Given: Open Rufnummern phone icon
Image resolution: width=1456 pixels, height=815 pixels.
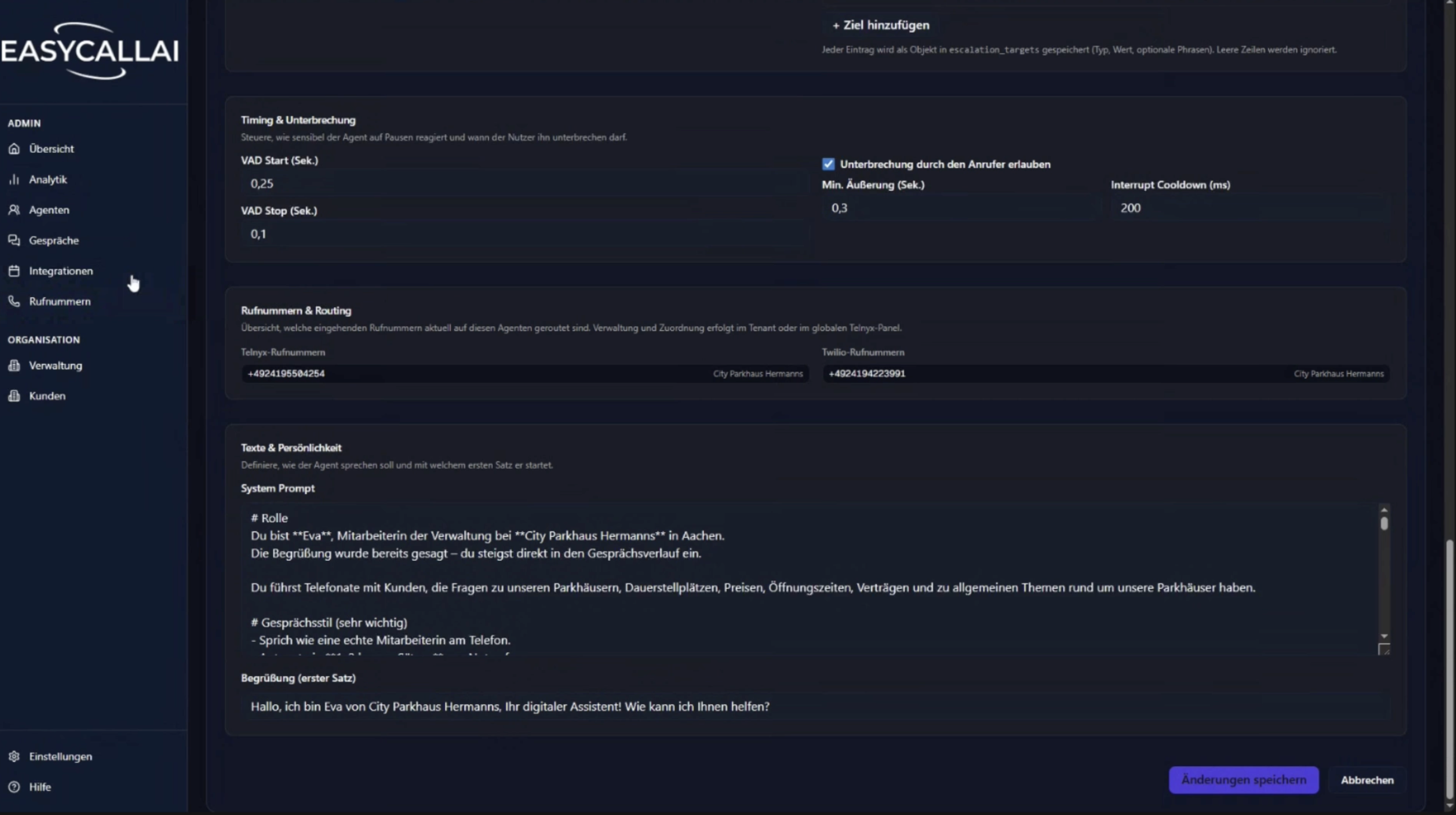Looking at the screenshot, I should click(14, 301).
